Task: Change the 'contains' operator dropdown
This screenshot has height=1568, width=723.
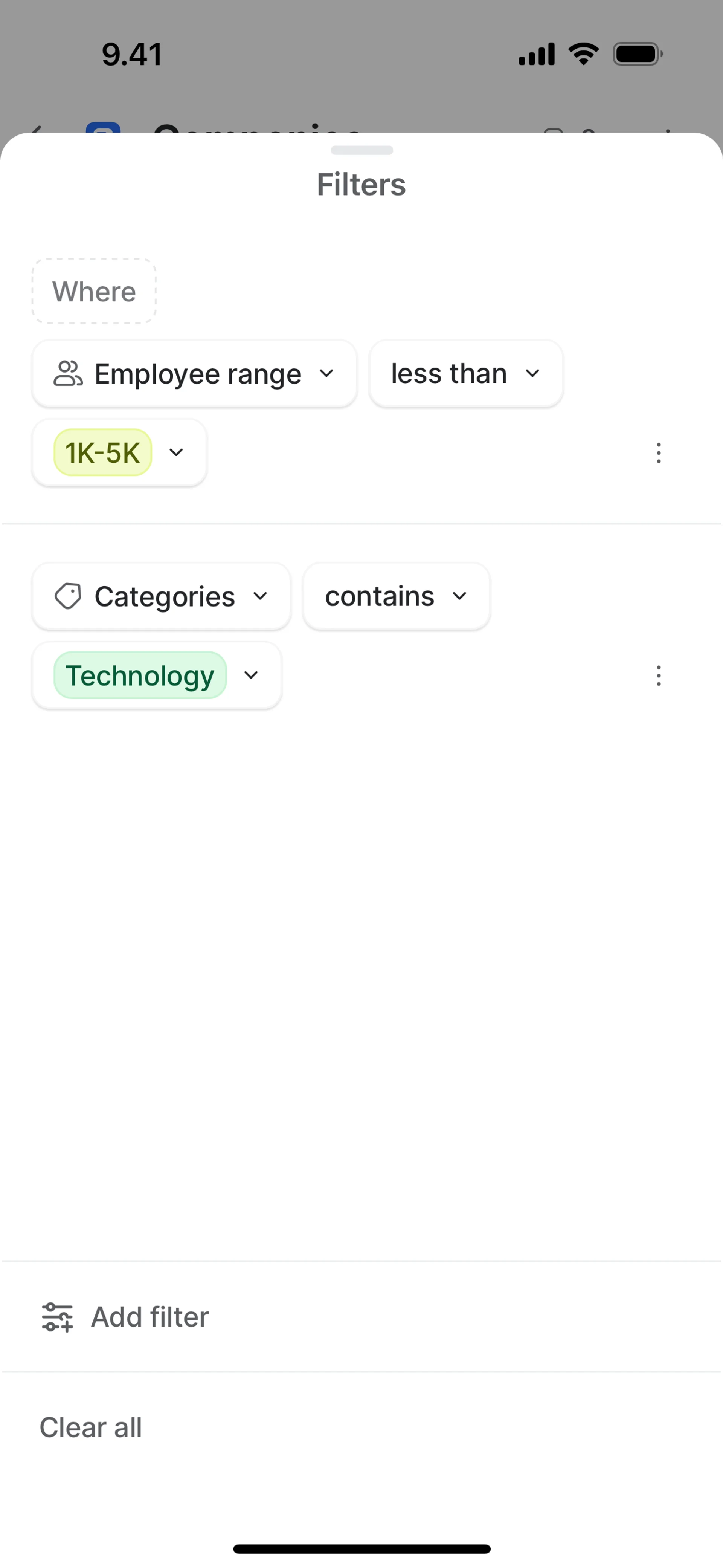Action: (x=396, y=596)
